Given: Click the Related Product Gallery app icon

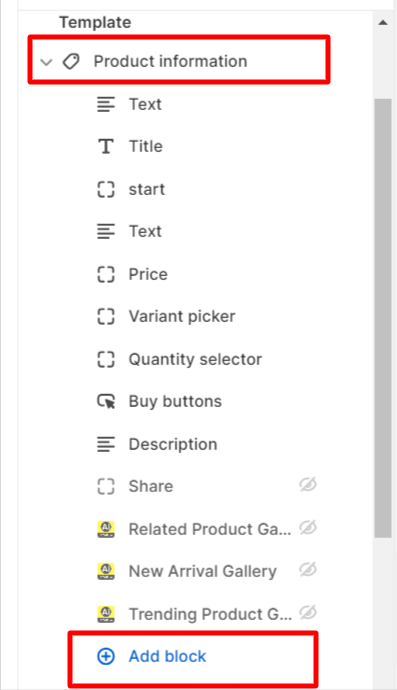Looking at the screenshot, I should tap(106, 529).
